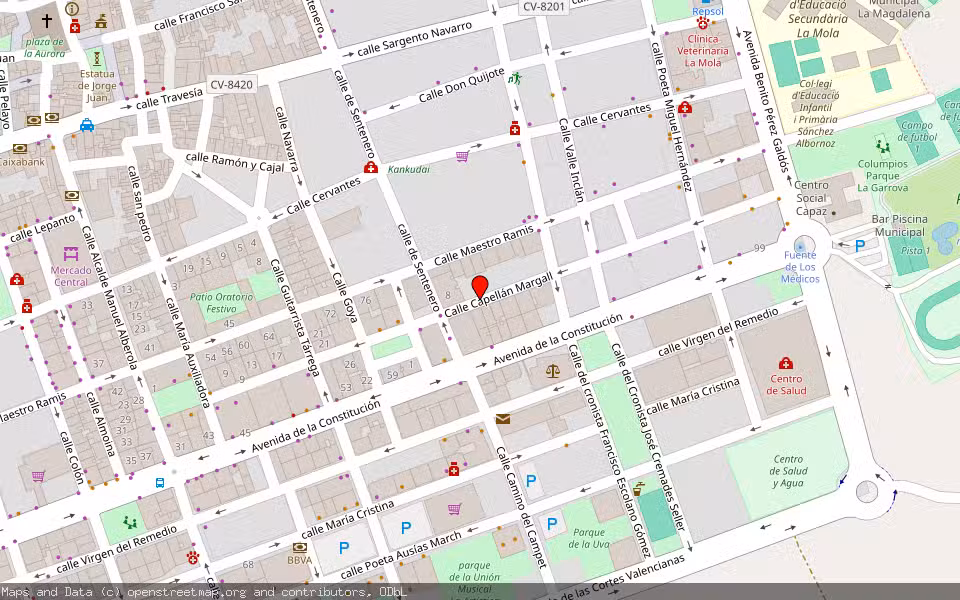Select the calle Alcalde Manuel Alberola label

coord(110,298)
